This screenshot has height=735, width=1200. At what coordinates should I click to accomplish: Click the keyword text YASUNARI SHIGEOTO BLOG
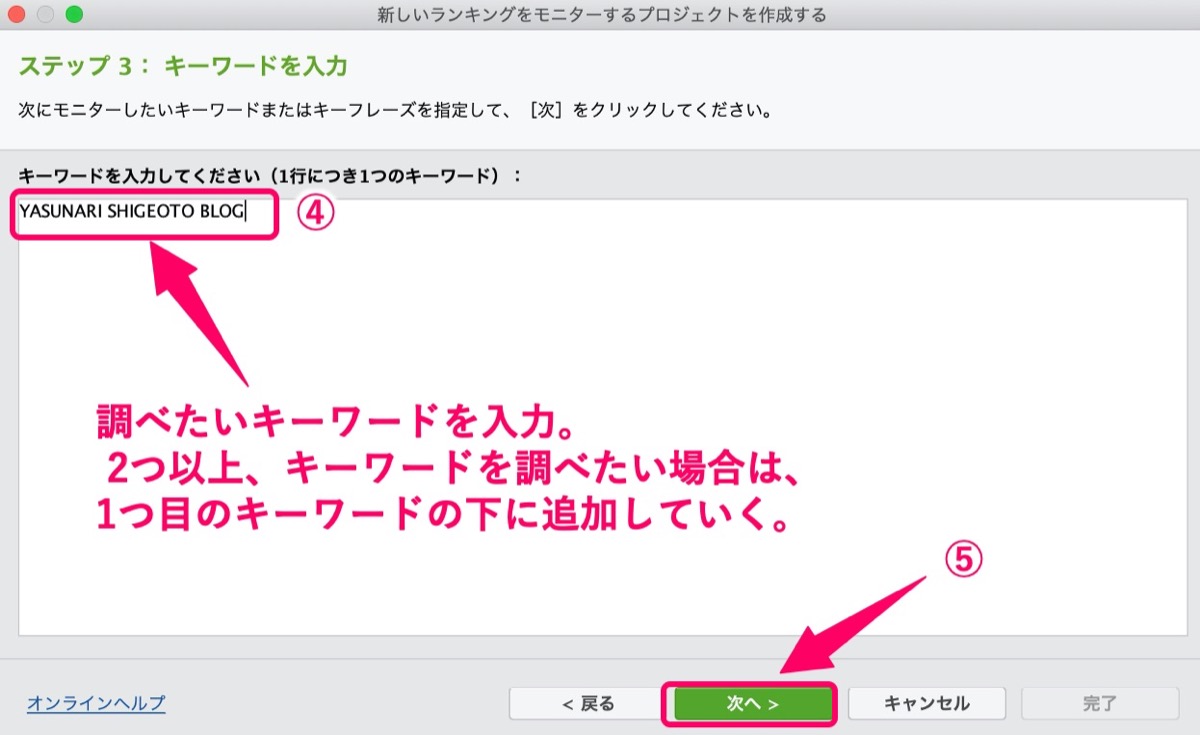(x=132, y=211)
